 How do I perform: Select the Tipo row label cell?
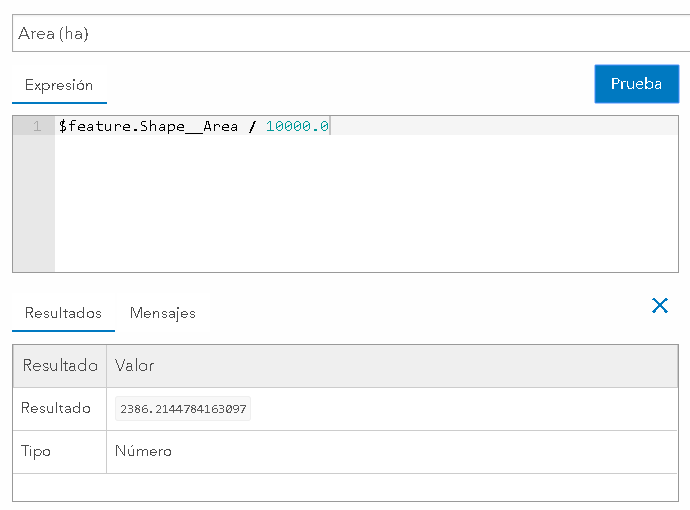[36, 451]
